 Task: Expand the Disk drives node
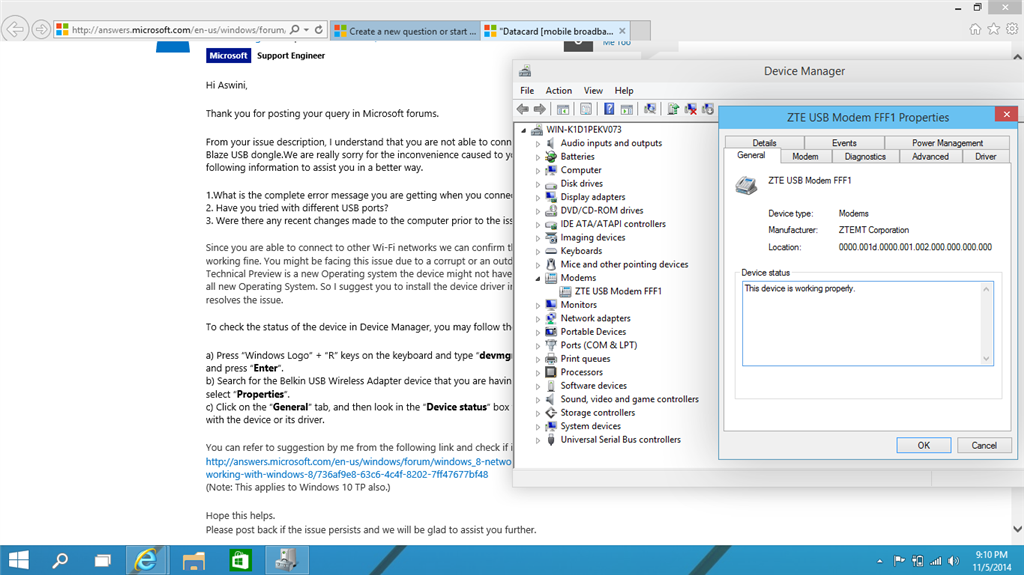[x=537, y=184]
